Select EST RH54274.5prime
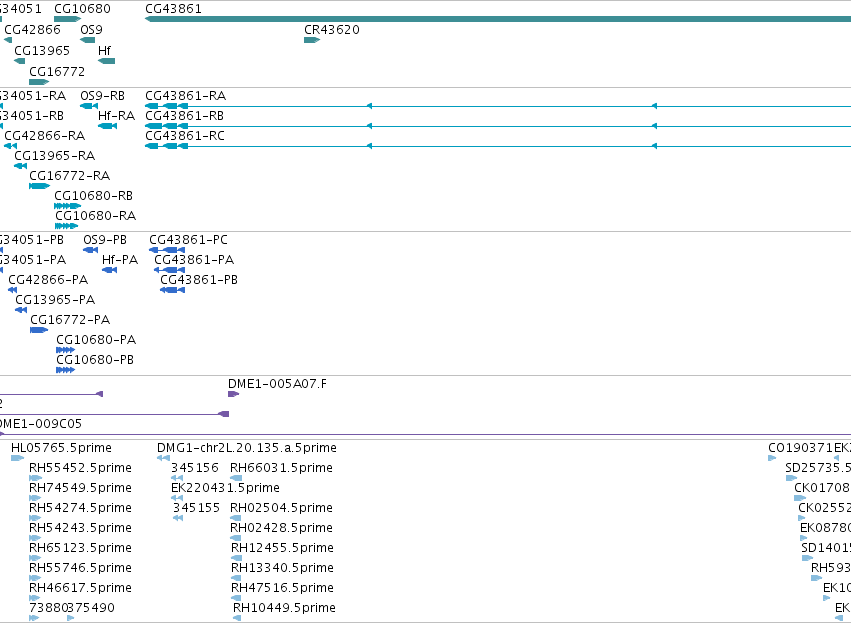 [x=35, y=518]
